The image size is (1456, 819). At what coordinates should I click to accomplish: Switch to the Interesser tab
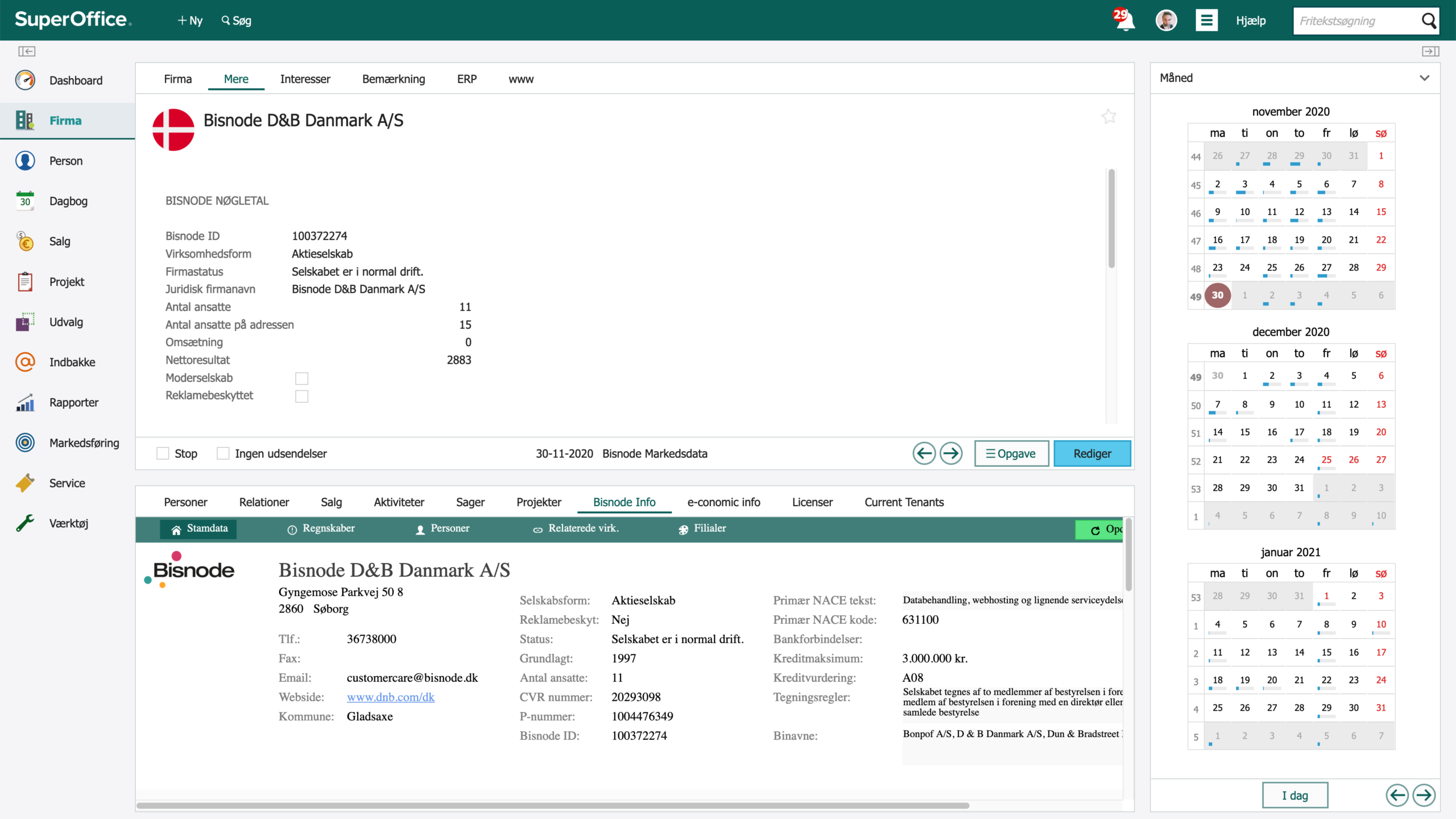pos(305,79)
